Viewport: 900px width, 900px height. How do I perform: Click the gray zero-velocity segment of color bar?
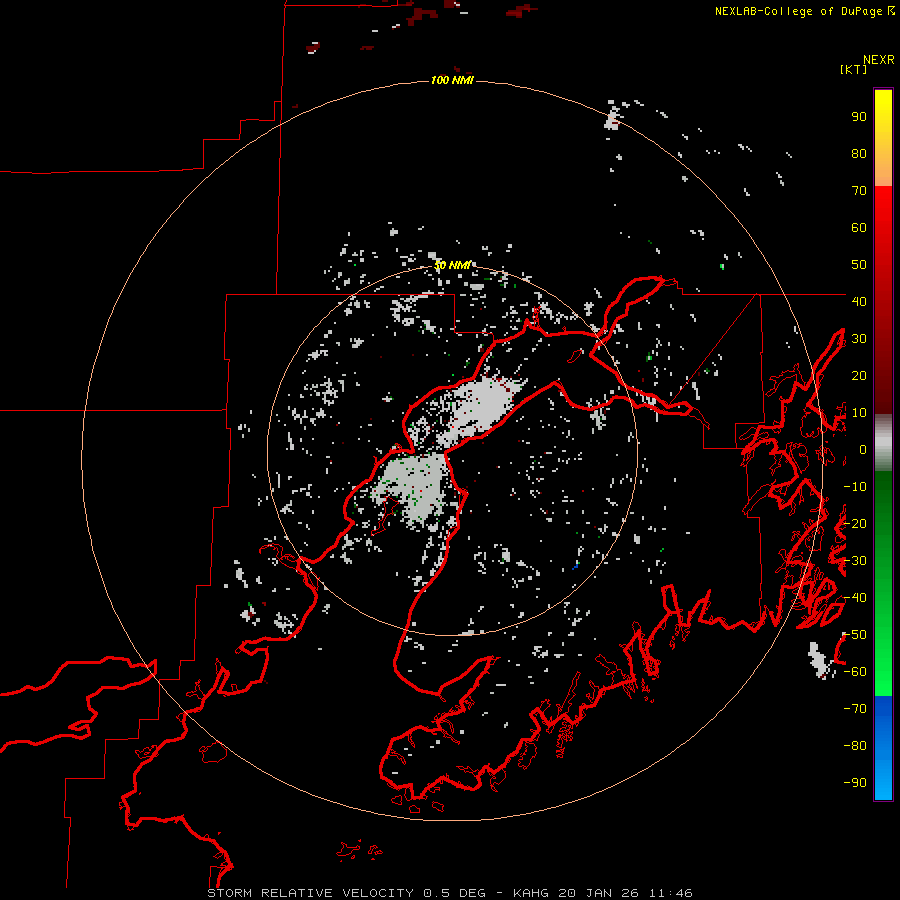tap(883, 443)
